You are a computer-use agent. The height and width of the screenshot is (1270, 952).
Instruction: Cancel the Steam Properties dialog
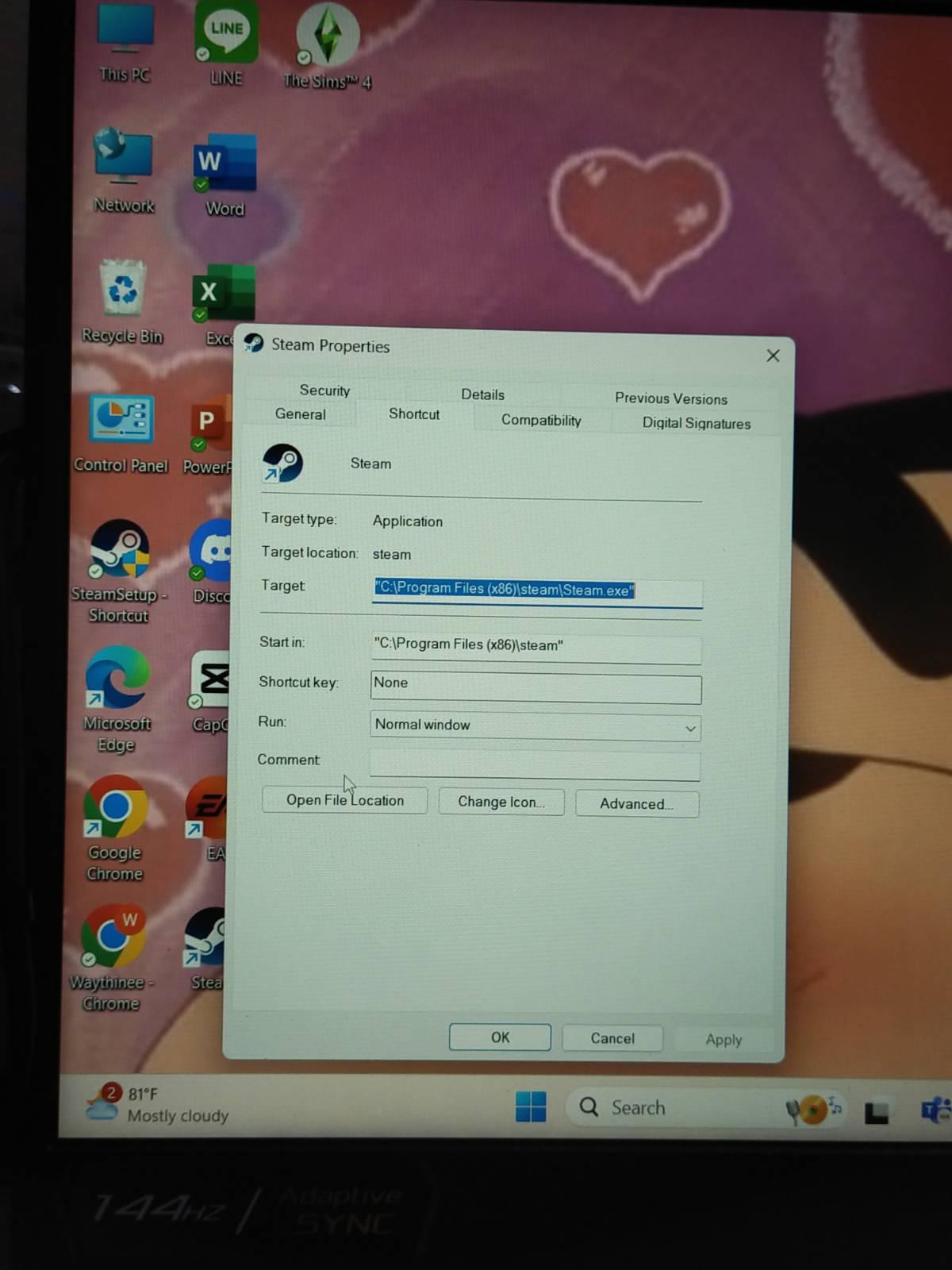(612, 1038)
